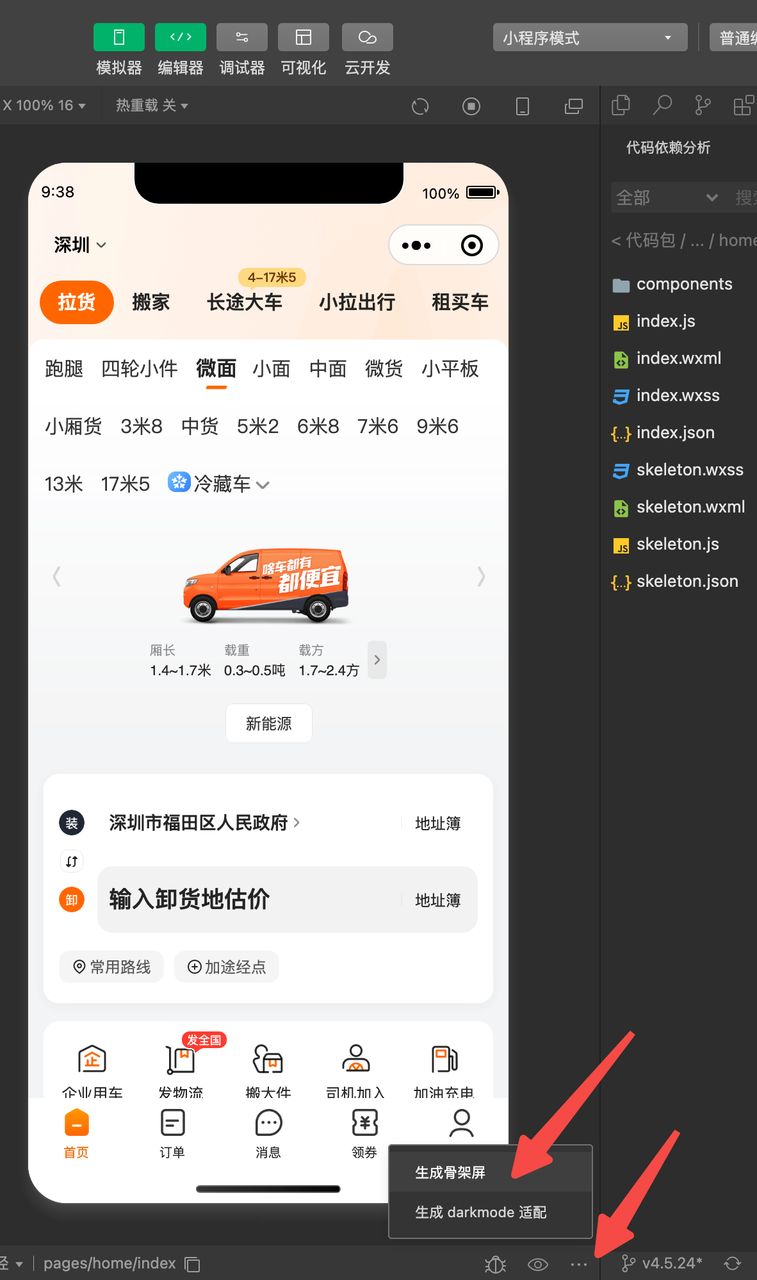Open the 可视化 visual layout button
Image resolution: width=757 pixels, height=1280 pixels.
303,38
